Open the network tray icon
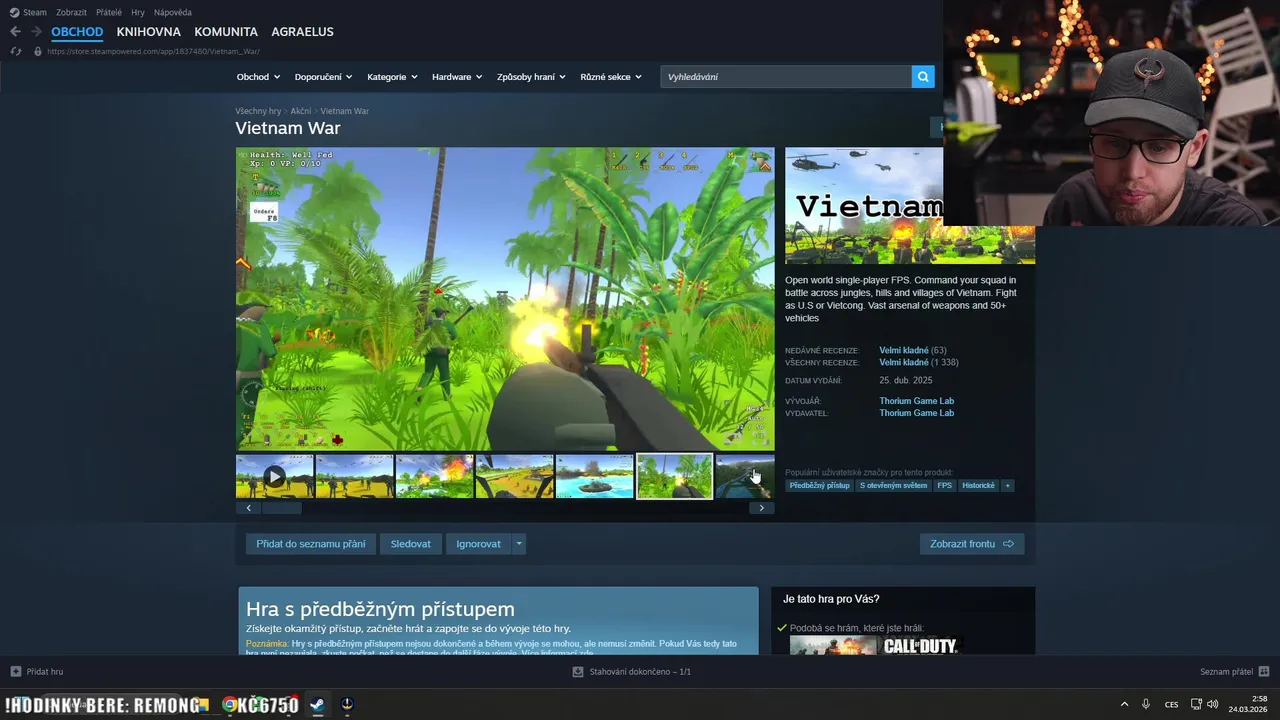The image size is (1280, 720). 1196,704
